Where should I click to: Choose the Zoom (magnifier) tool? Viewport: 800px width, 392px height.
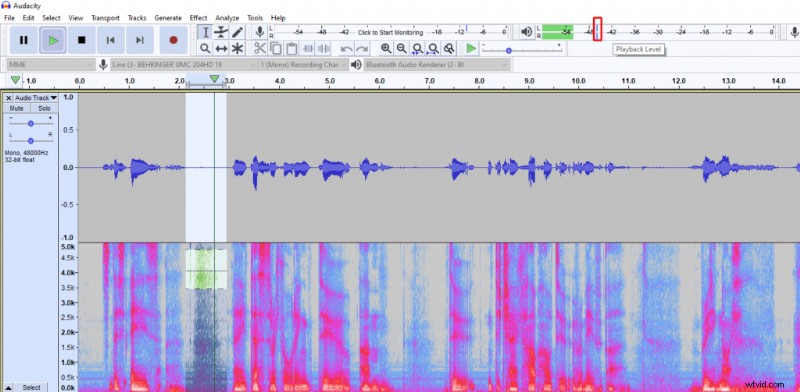(x=205, y=48)
